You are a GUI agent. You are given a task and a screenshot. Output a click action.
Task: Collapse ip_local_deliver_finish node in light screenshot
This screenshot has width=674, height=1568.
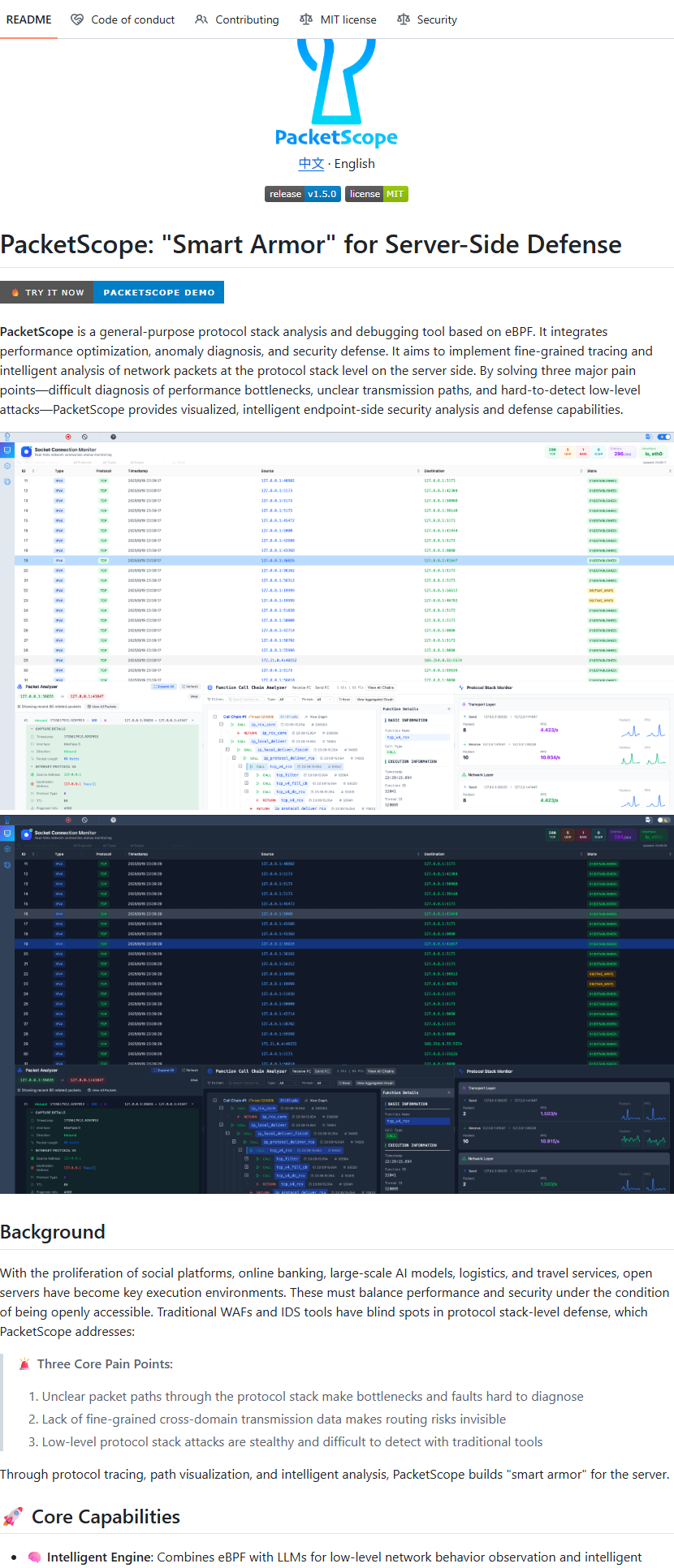228,749
